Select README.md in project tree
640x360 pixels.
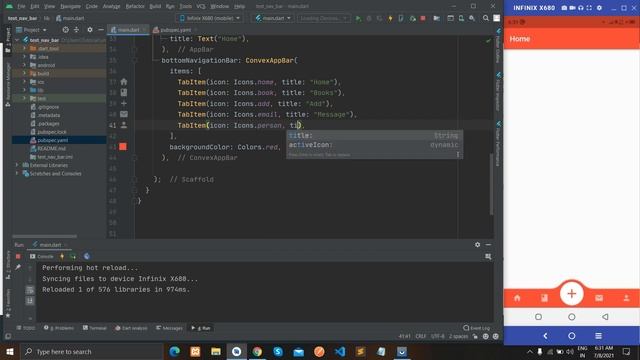click(x=51, y=149)
